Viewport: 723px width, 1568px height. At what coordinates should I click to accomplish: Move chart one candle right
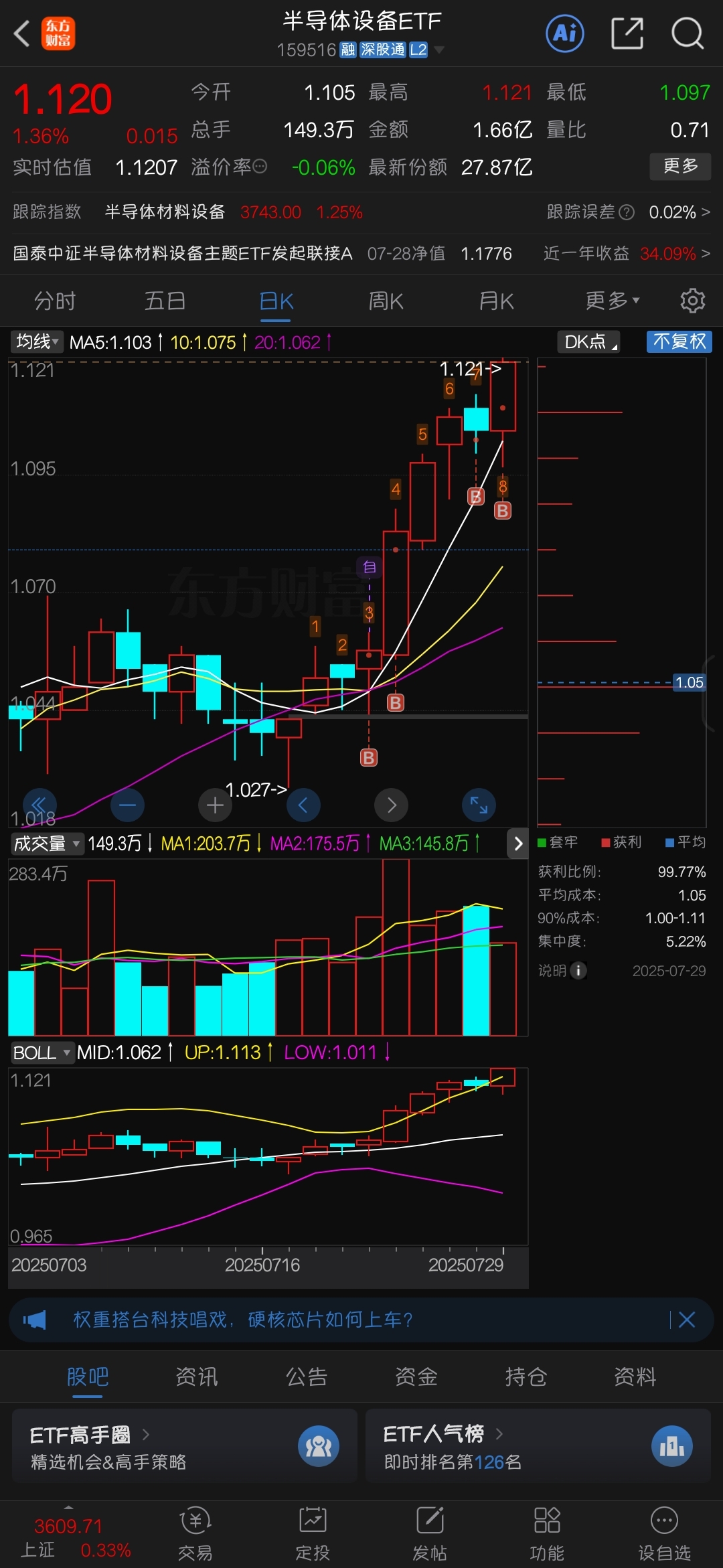[392, 805]
